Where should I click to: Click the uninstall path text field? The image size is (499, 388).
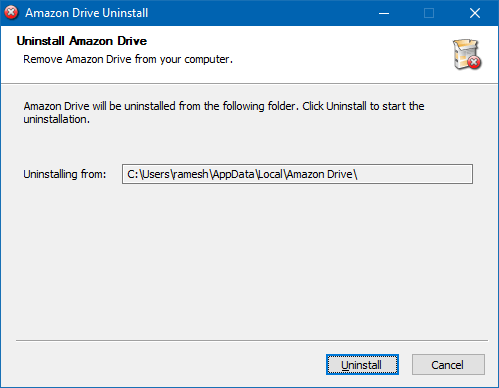click(x=297, y=174)
